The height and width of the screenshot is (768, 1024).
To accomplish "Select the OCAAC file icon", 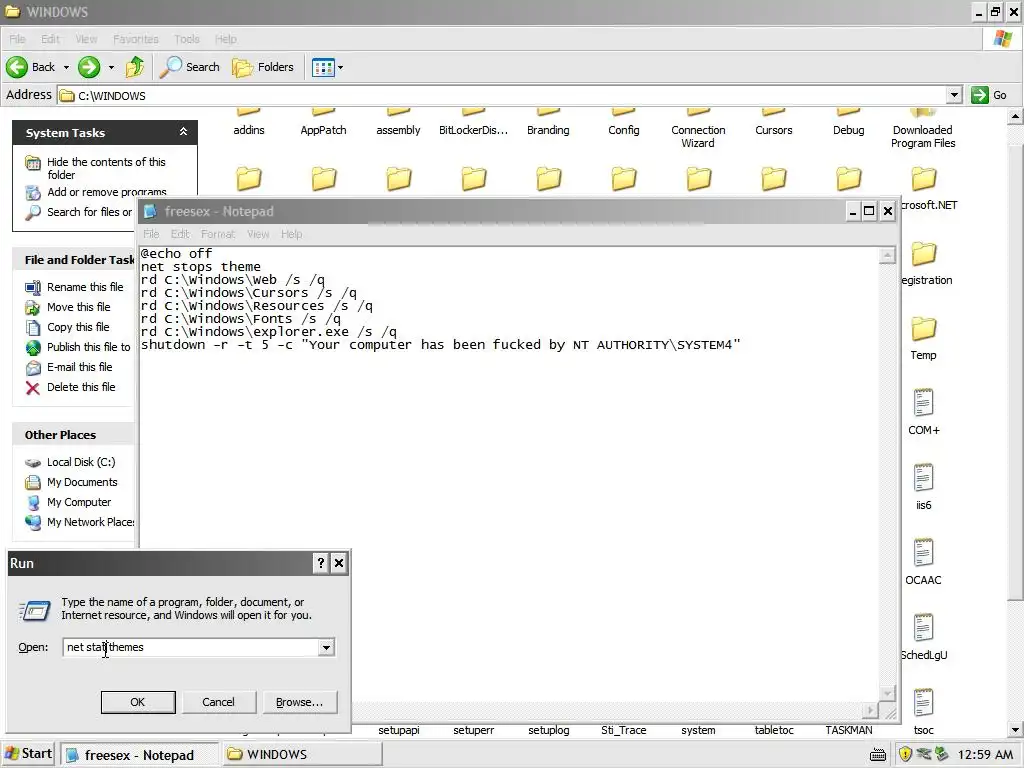I will (x=923, y=553).
